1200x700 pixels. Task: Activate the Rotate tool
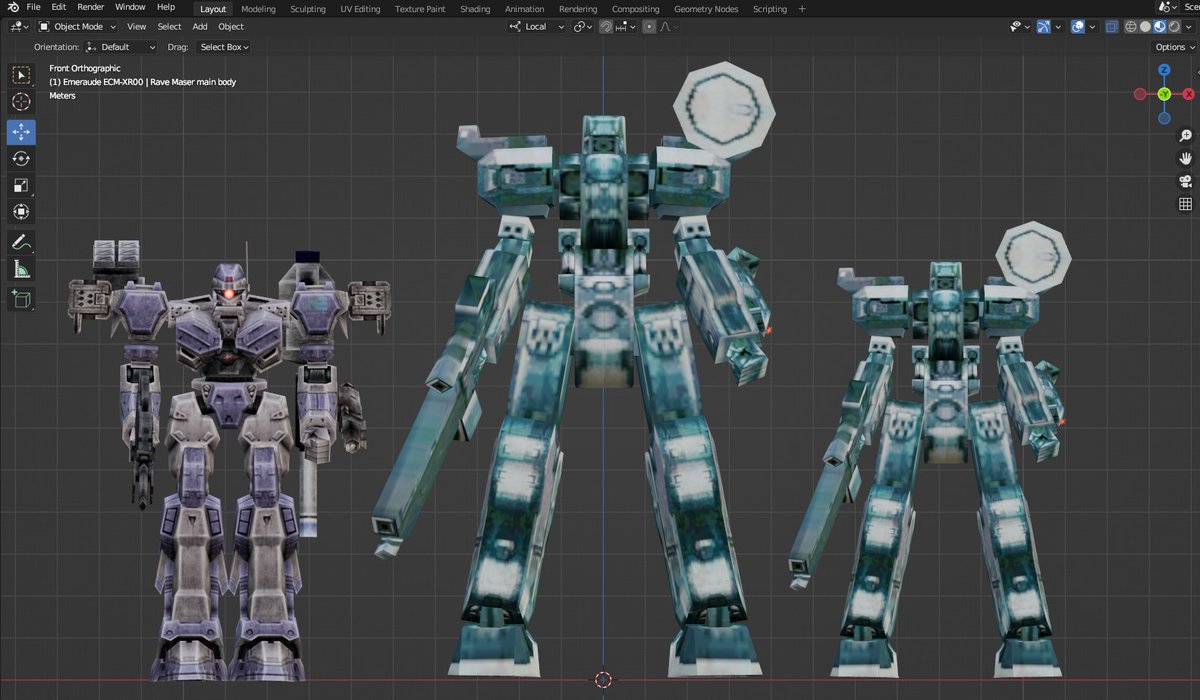[x=21, y=159]
